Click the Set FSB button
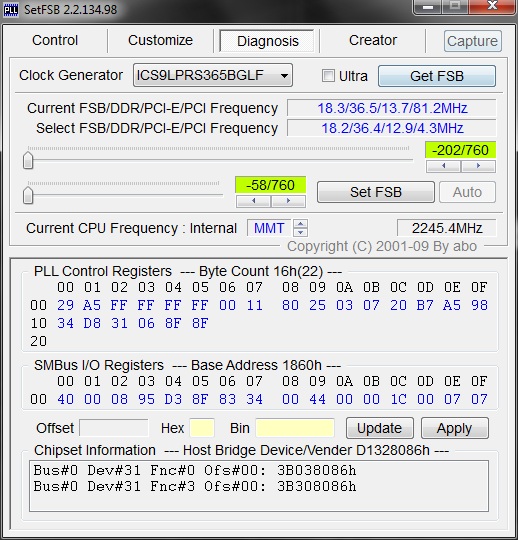518x540 pixels. [x=376, y=192]
